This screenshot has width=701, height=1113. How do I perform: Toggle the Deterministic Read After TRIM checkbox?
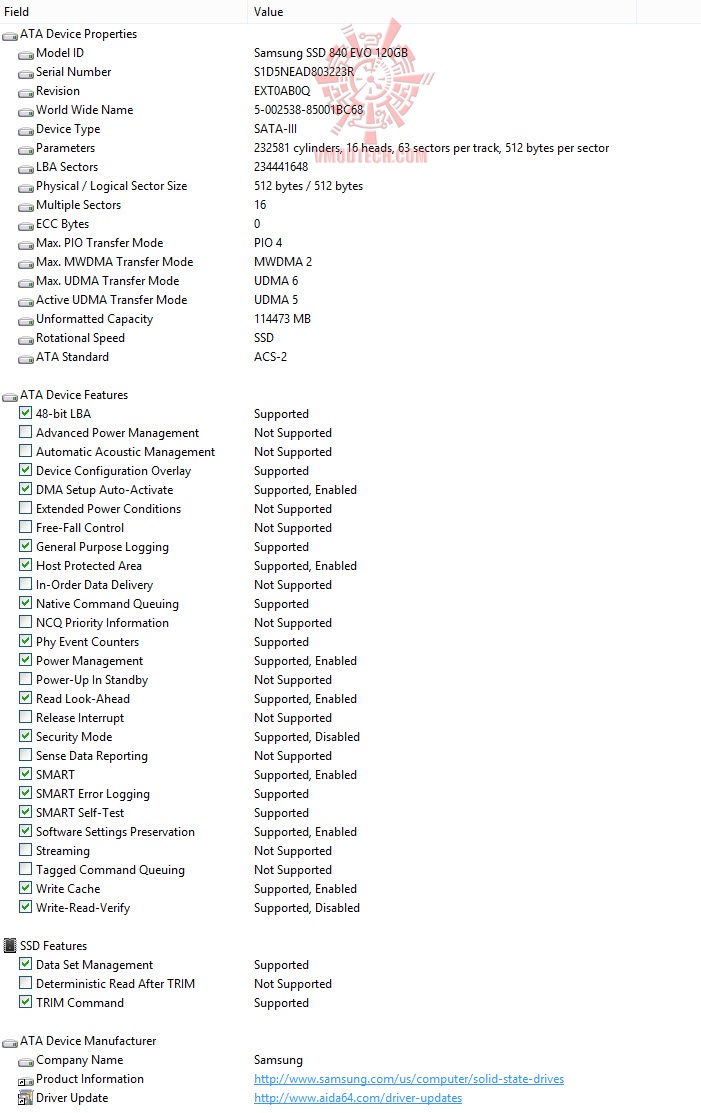click(x=26, y=982)
